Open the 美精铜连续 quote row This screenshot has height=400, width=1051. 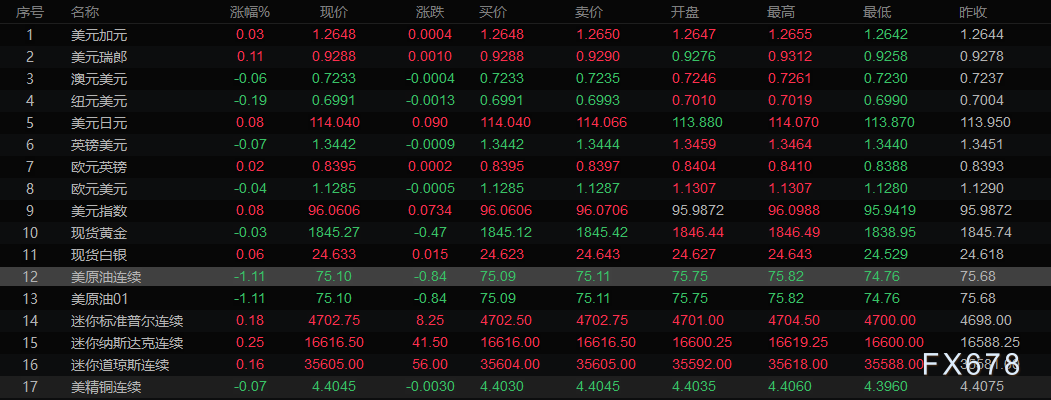tap(106, 387)
